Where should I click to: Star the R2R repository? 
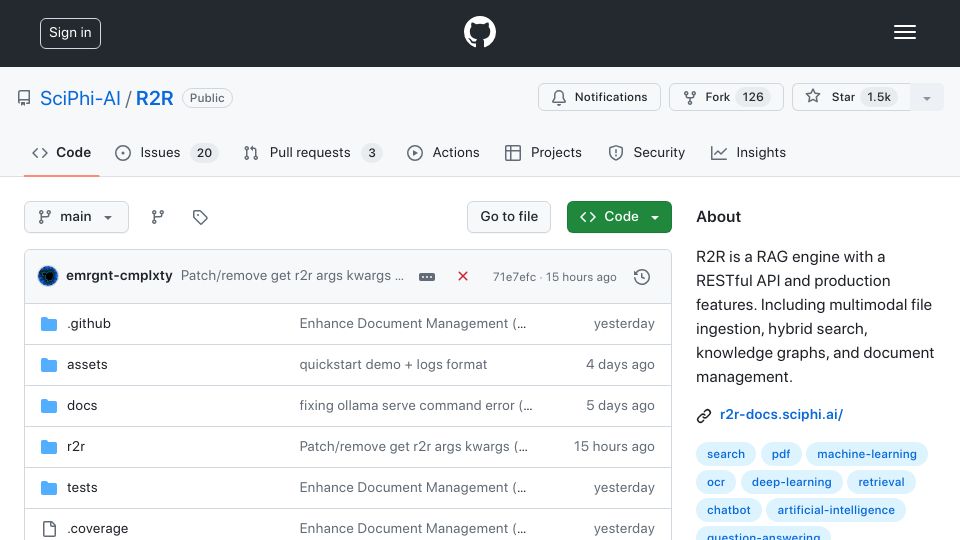tap(851, 97)
